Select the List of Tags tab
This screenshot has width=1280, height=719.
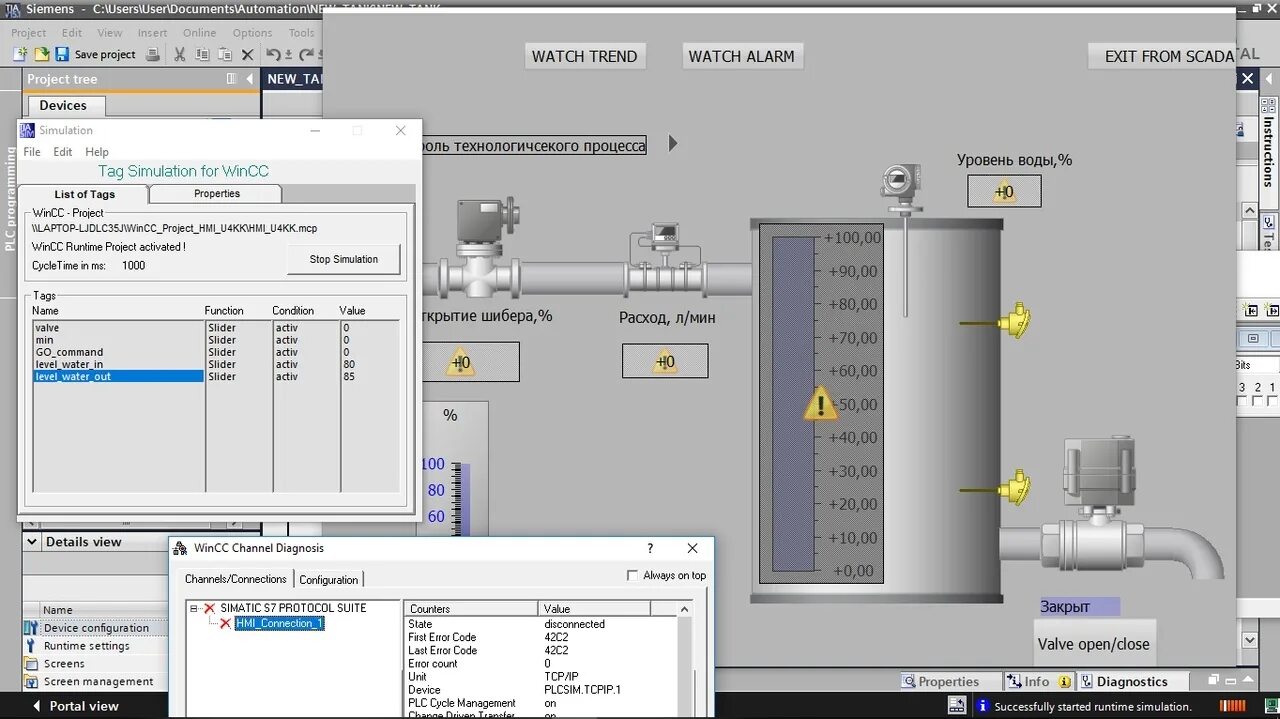click(x=84, y=194)
